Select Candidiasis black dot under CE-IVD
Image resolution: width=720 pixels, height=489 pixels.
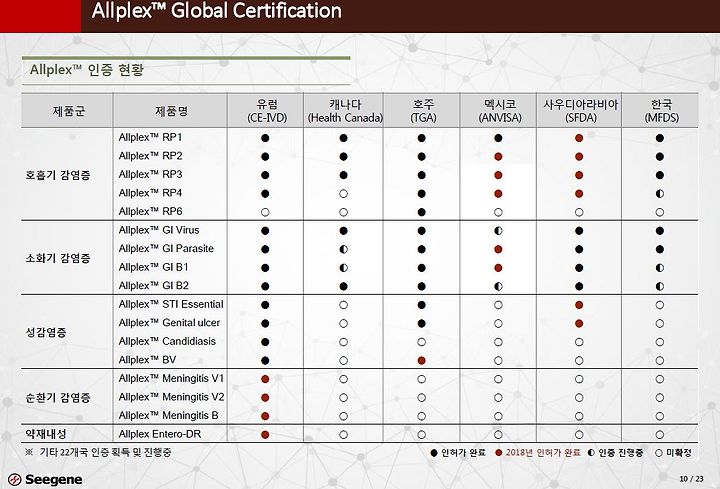click(265, 342)
